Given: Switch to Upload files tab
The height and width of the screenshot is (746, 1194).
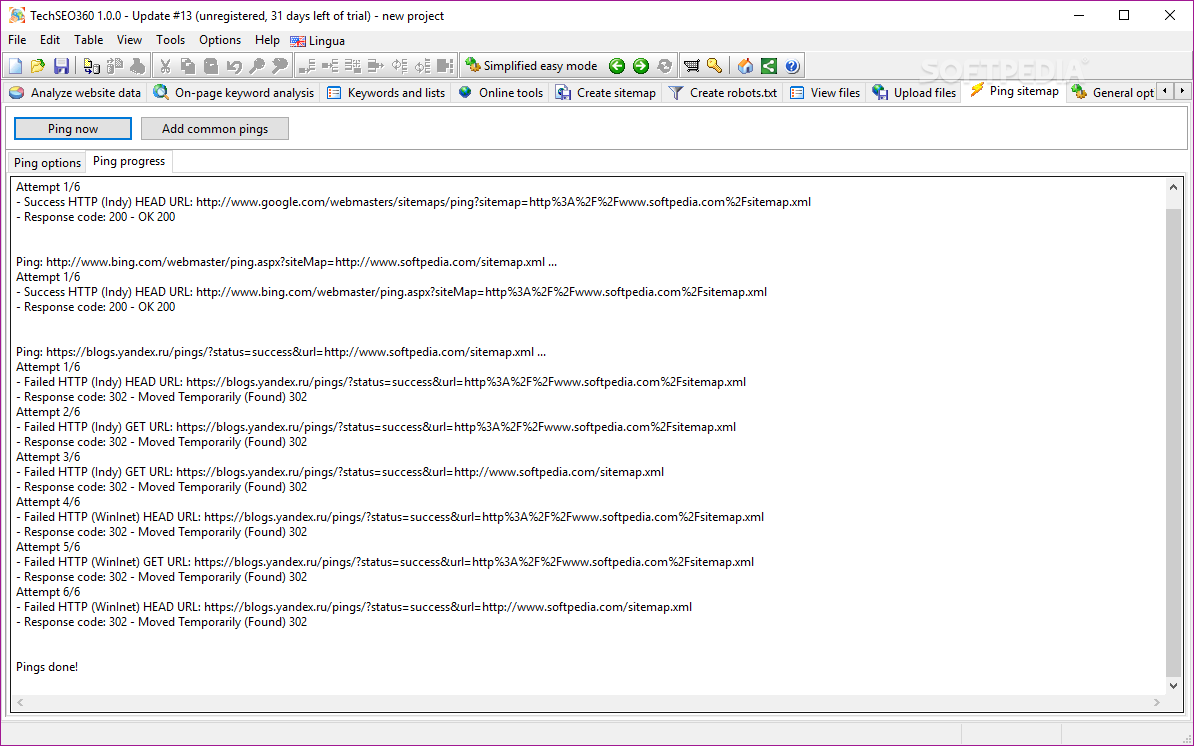Looking at the screenshot, I should click(914, 93).
